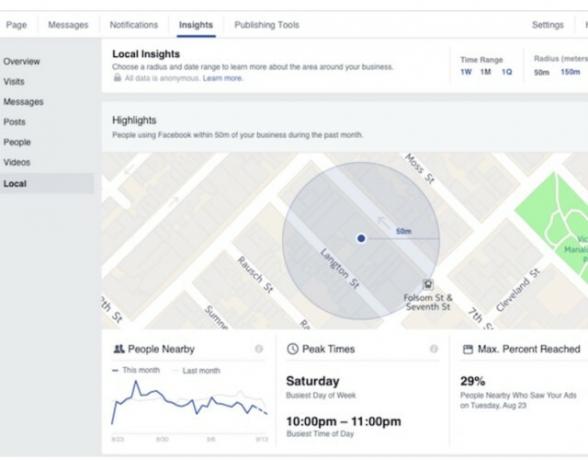Open Settings in the top bar
The image size is (588, 460).
coord(548,25)
